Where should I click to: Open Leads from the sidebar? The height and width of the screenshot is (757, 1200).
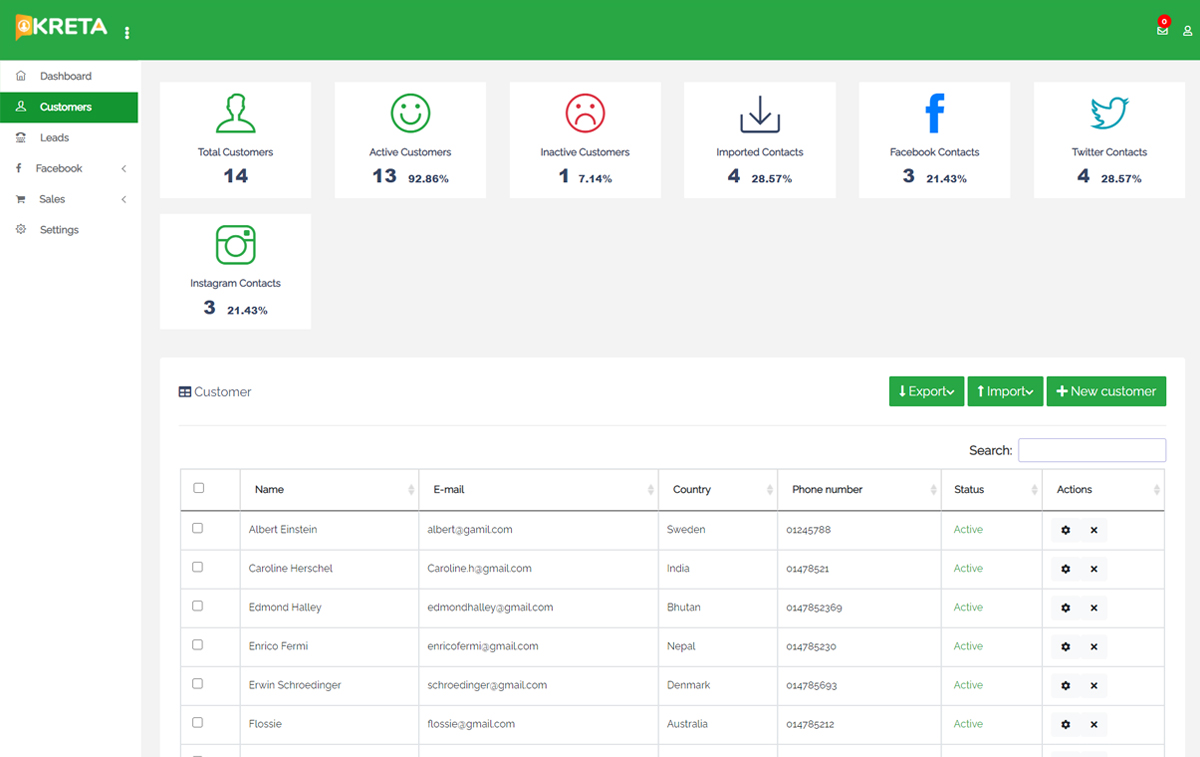(54, 138)
